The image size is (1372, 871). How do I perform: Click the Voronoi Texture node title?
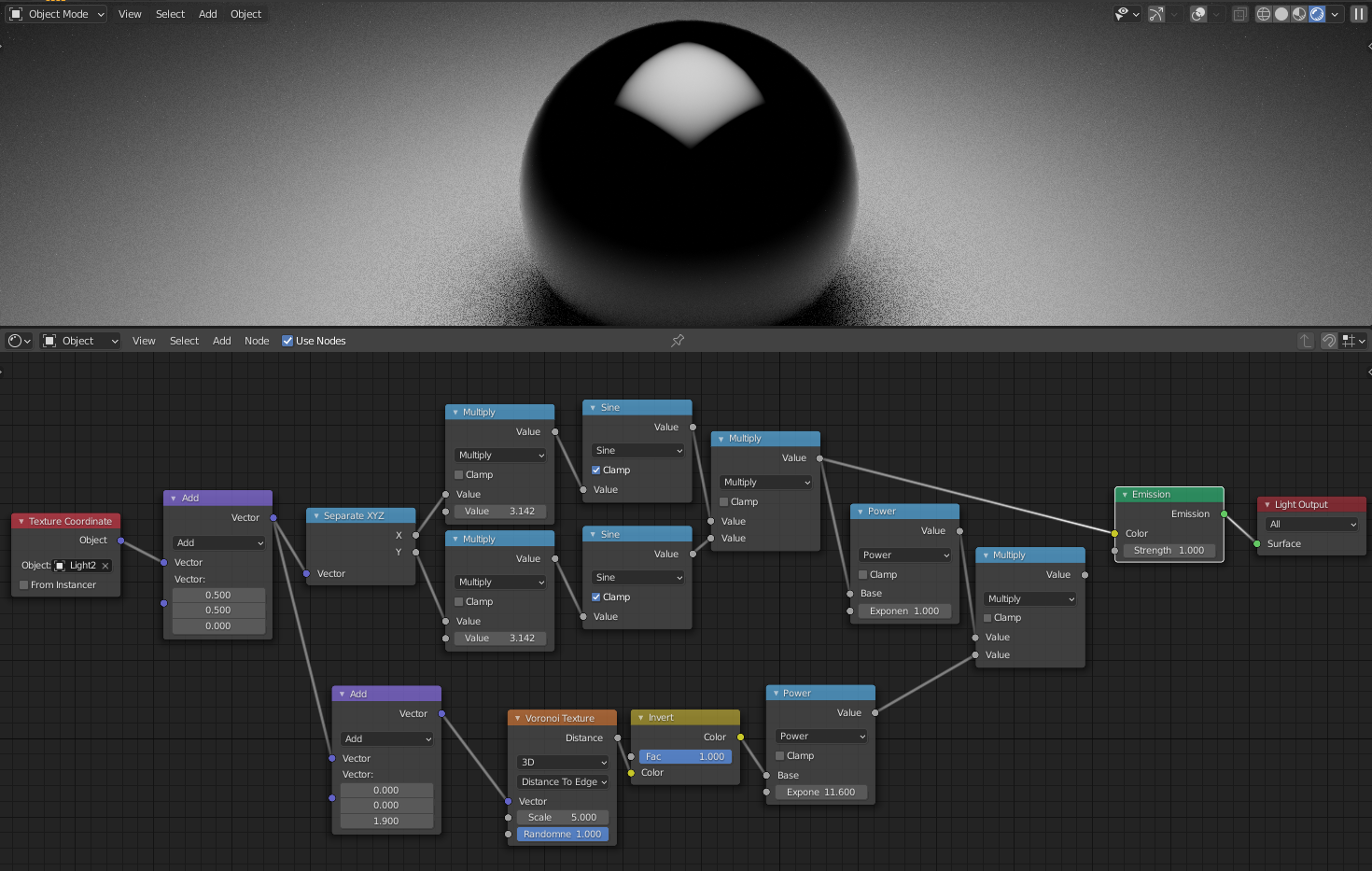(x=559, y=718)
